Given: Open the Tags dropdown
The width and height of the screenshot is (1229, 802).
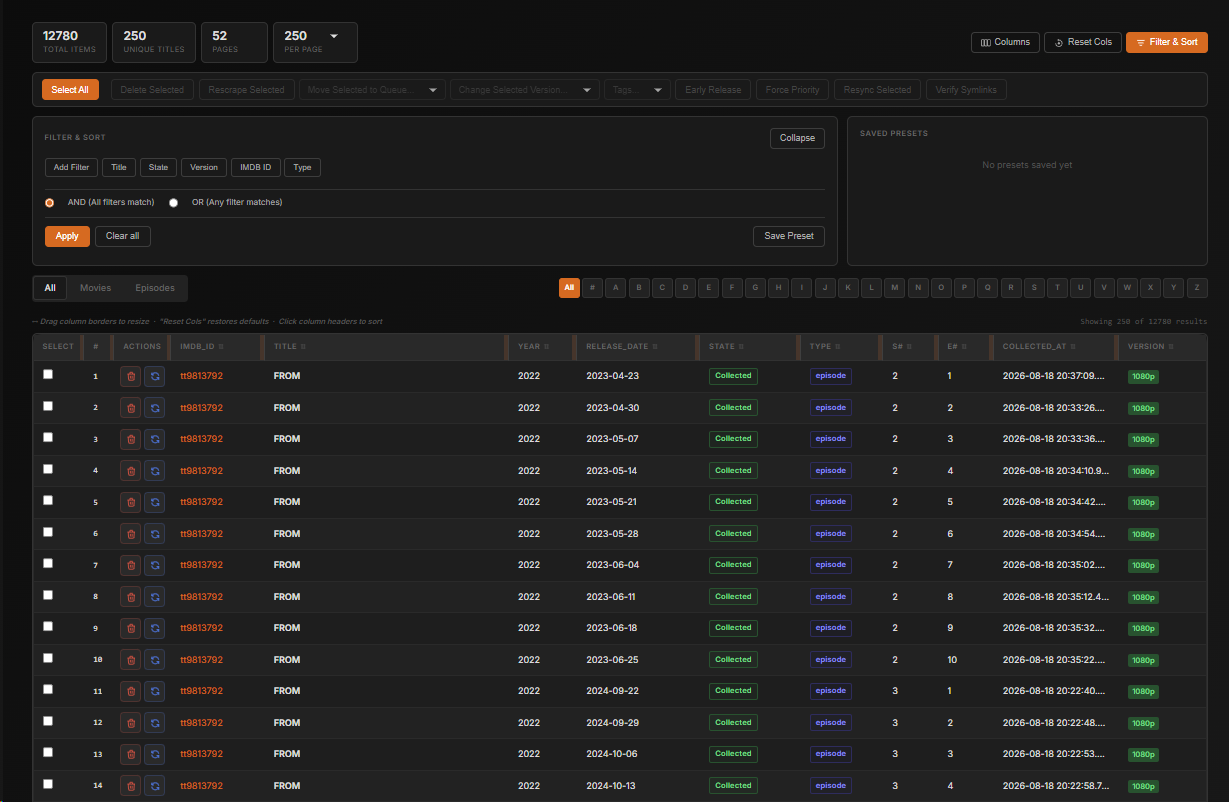Looking at the screenshot, I should click(637, 90).
